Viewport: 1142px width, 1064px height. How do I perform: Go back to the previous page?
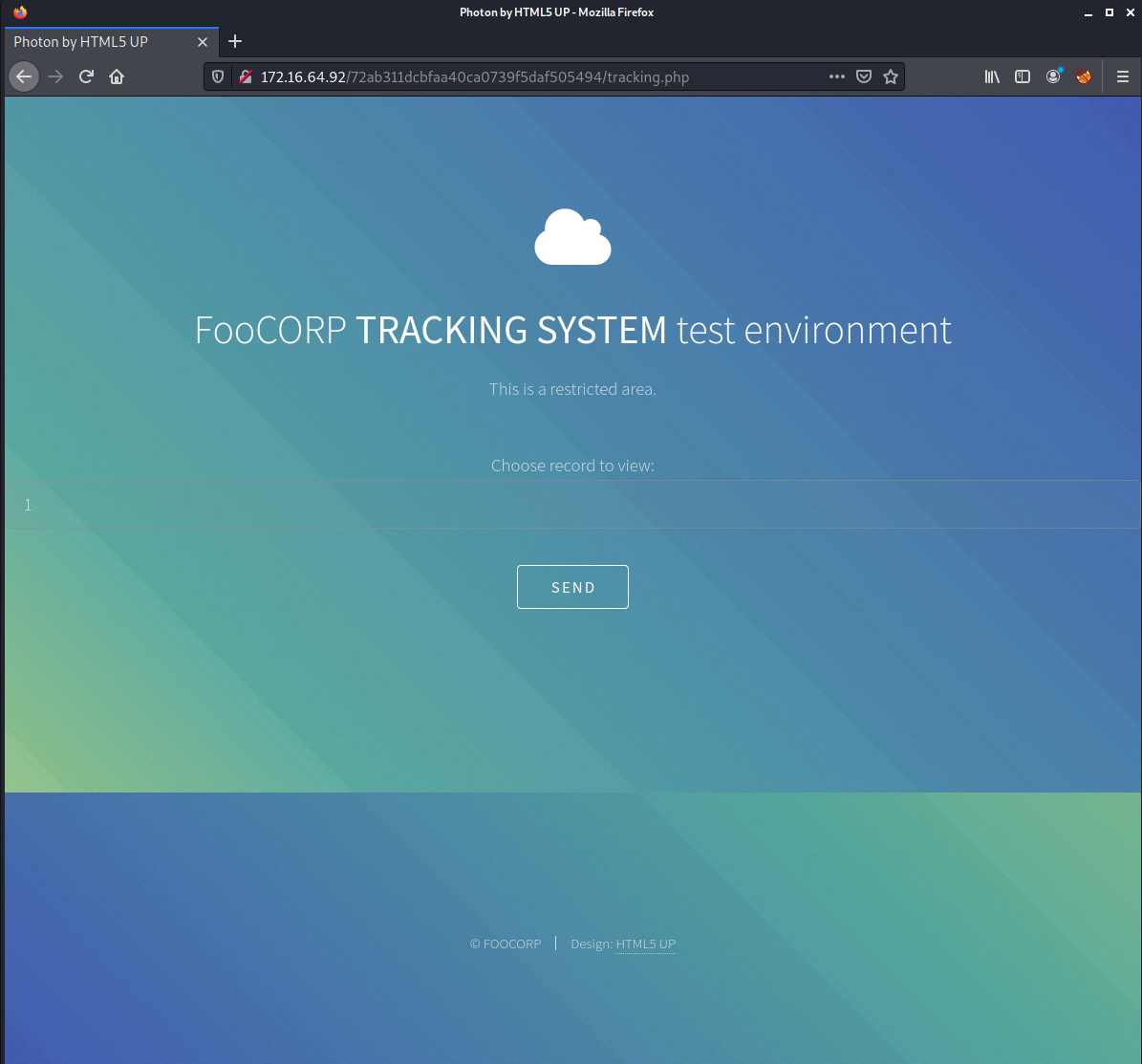click(x=24, y=76)
